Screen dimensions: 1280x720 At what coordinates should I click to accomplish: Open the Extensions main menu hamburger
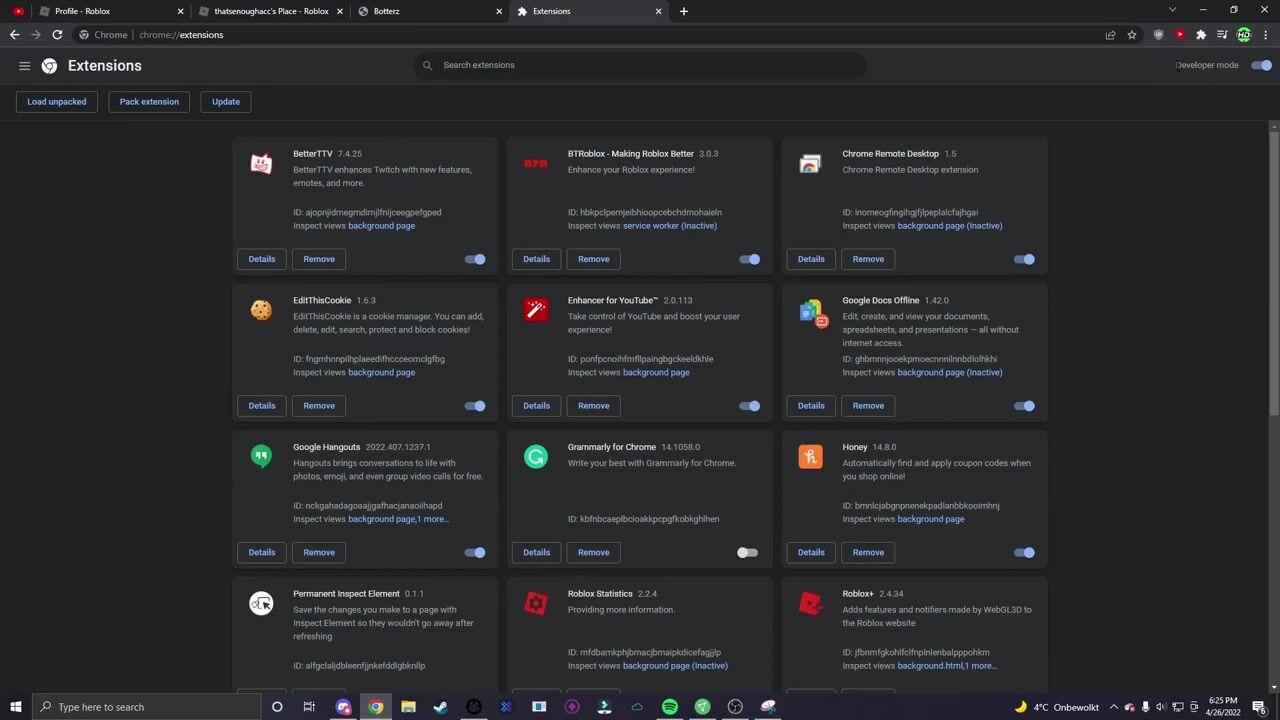24,65
